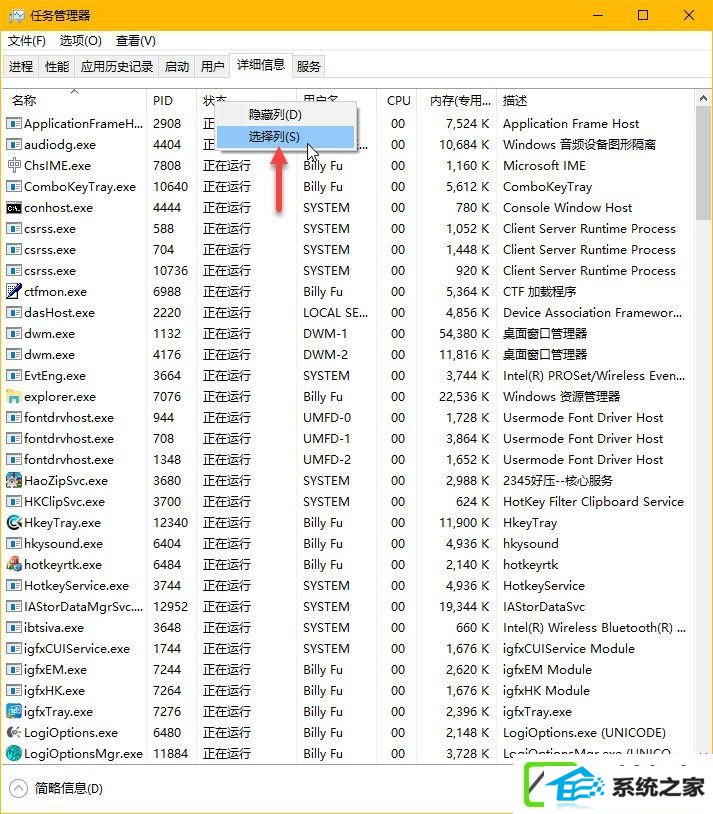Select the csrss.exe row with PID 10736
Viewport: 713px width, 814px height.
coord(348,270)
